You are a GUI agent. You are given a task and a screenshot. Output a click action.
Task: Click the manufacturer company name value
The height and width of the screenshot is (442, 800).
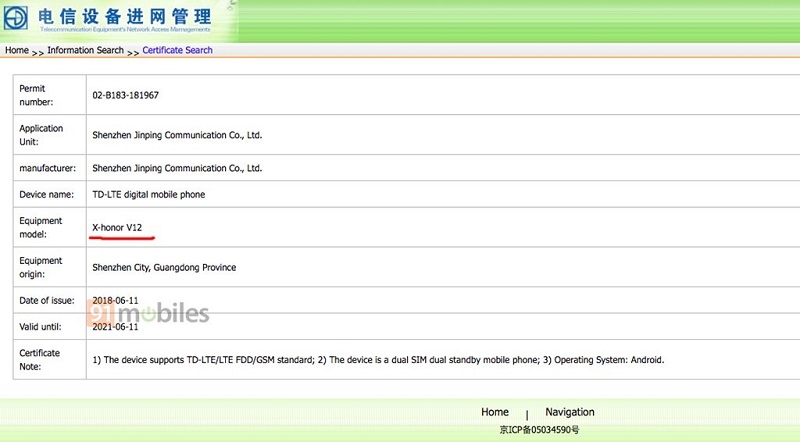176,168
